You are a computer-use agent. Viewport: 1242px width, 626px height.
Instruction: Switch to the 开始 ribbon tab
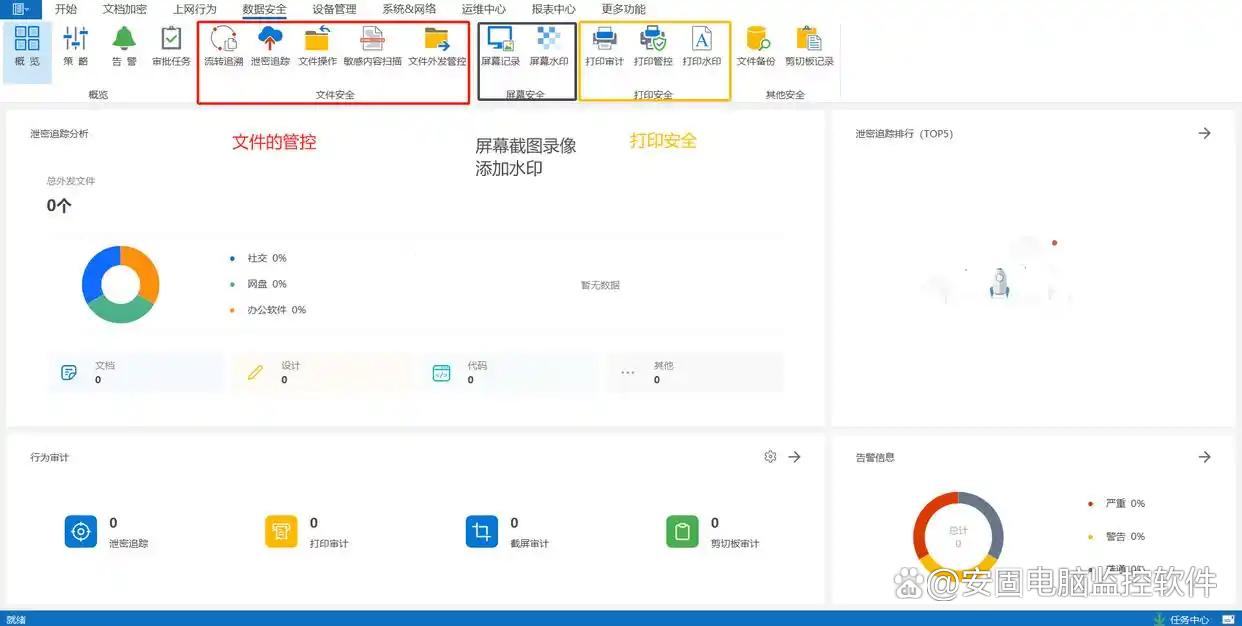tap(66, 9)
